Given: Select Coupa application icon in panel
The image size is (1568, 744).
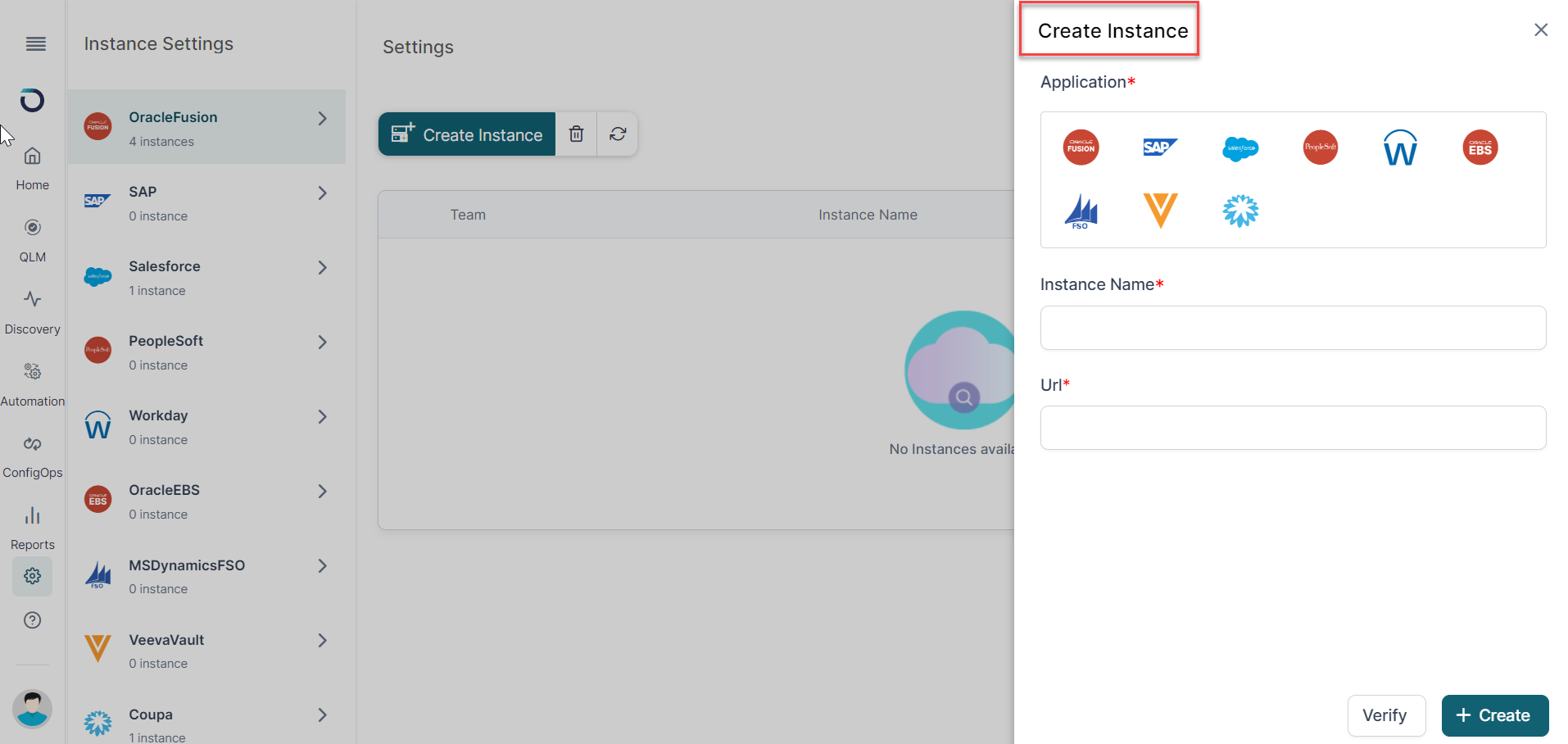Looking at the screenshot, I should coord(1240,211).
